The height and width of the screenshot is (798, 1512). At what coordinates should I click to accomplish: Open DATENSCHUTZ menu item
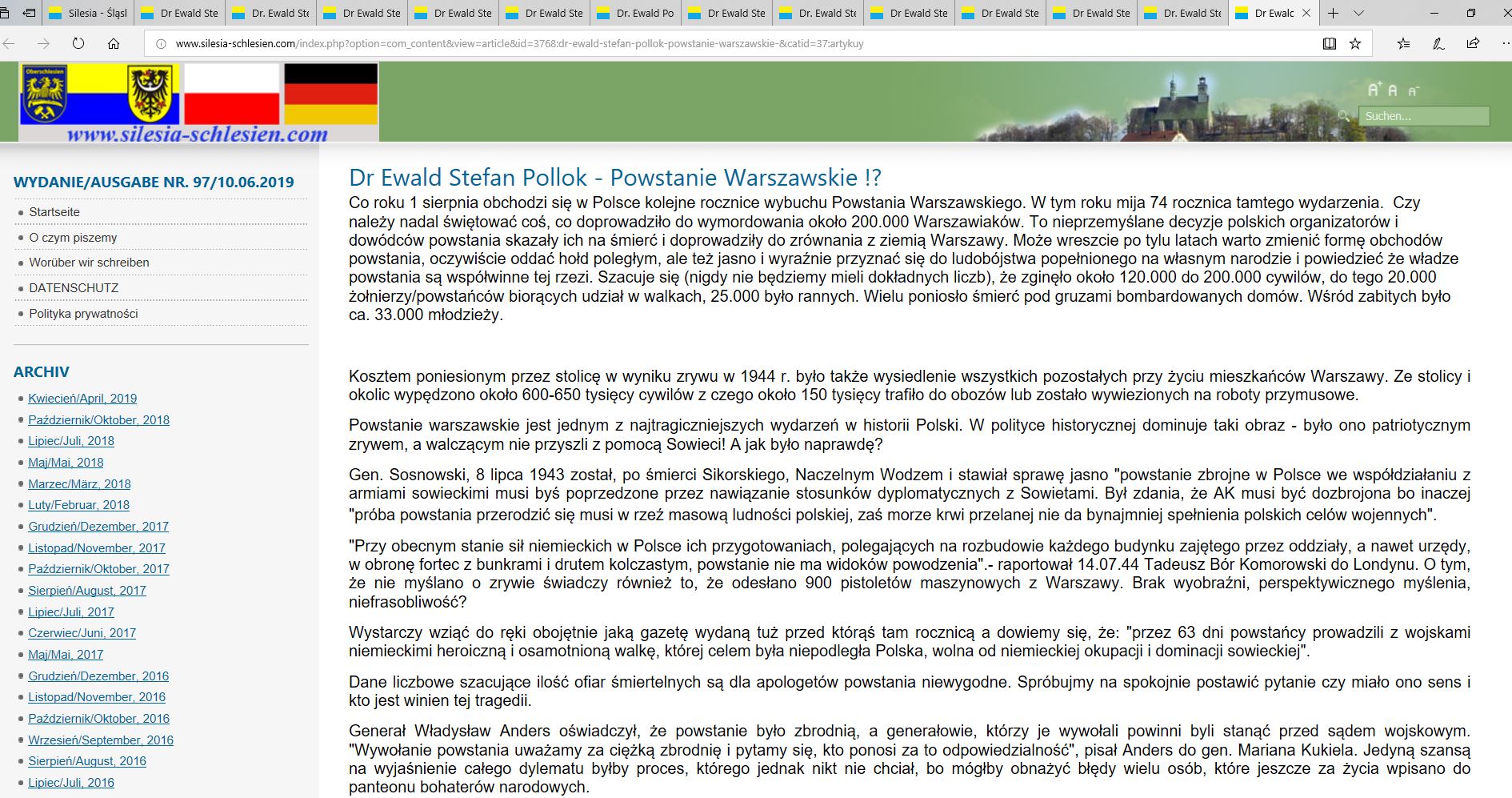[x=74, y=288]
